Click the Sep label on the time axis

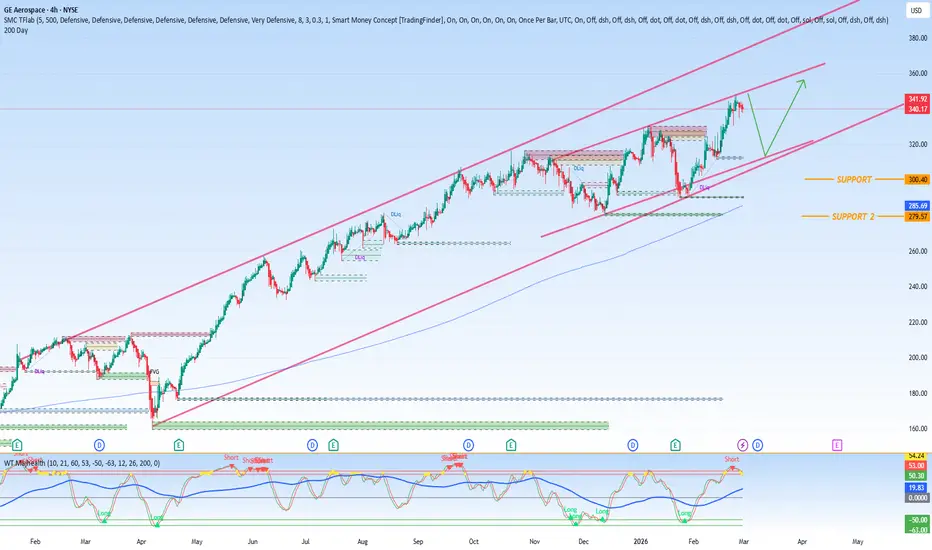click(x=418, y=542)
